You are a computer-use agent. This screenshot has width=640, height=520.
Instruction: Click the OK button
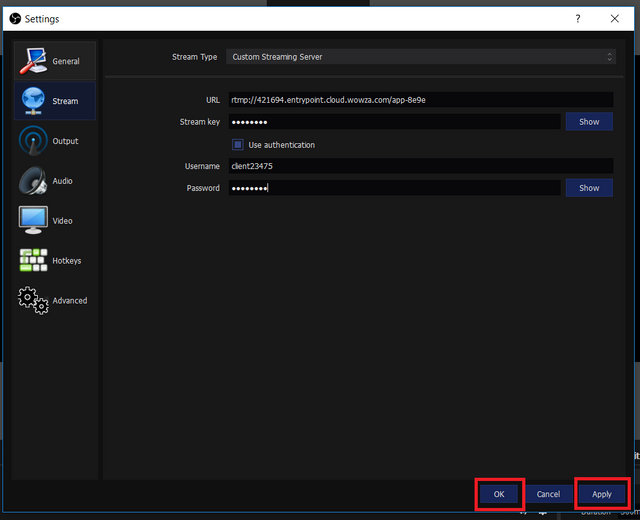pos(499,494)
